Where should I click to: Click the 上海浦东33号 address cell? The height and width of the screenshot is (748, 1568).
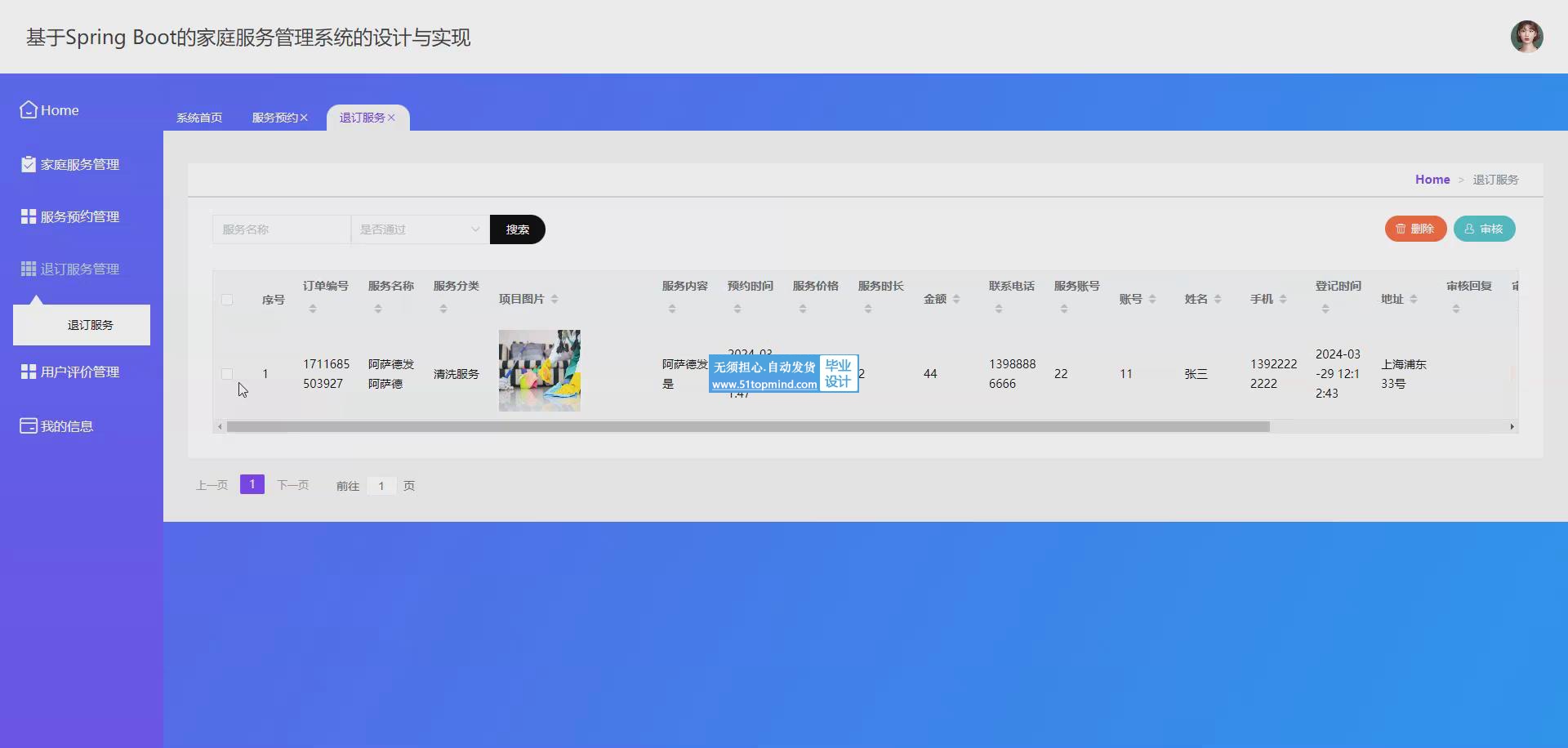pos(1404,374)
